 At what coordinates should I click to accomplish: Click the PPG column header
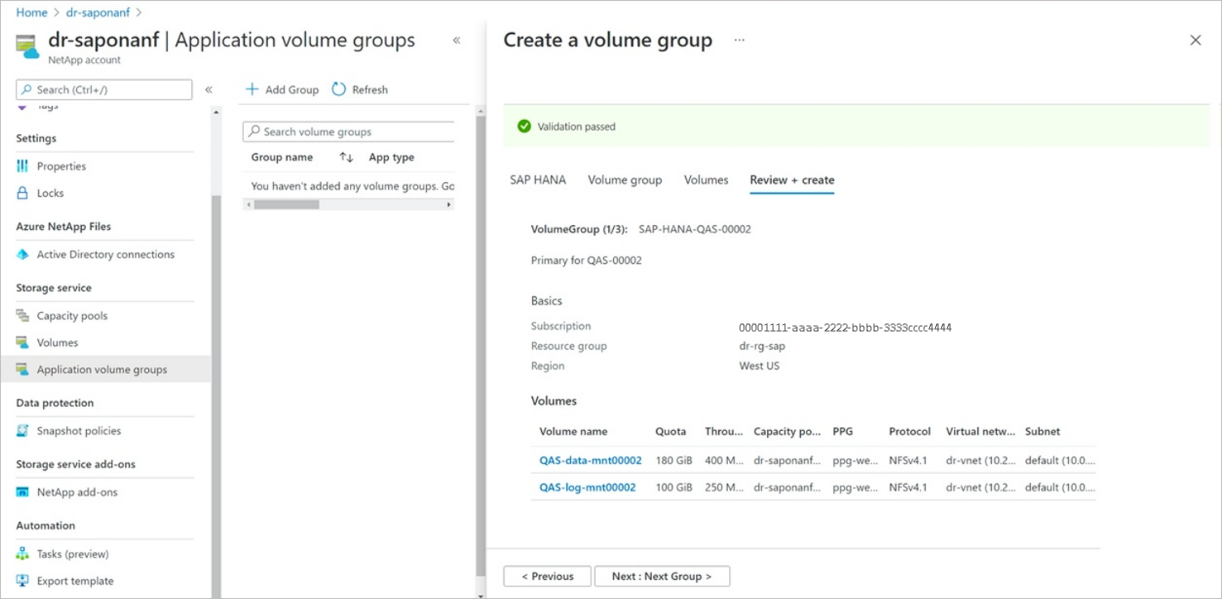pos(842,431)
